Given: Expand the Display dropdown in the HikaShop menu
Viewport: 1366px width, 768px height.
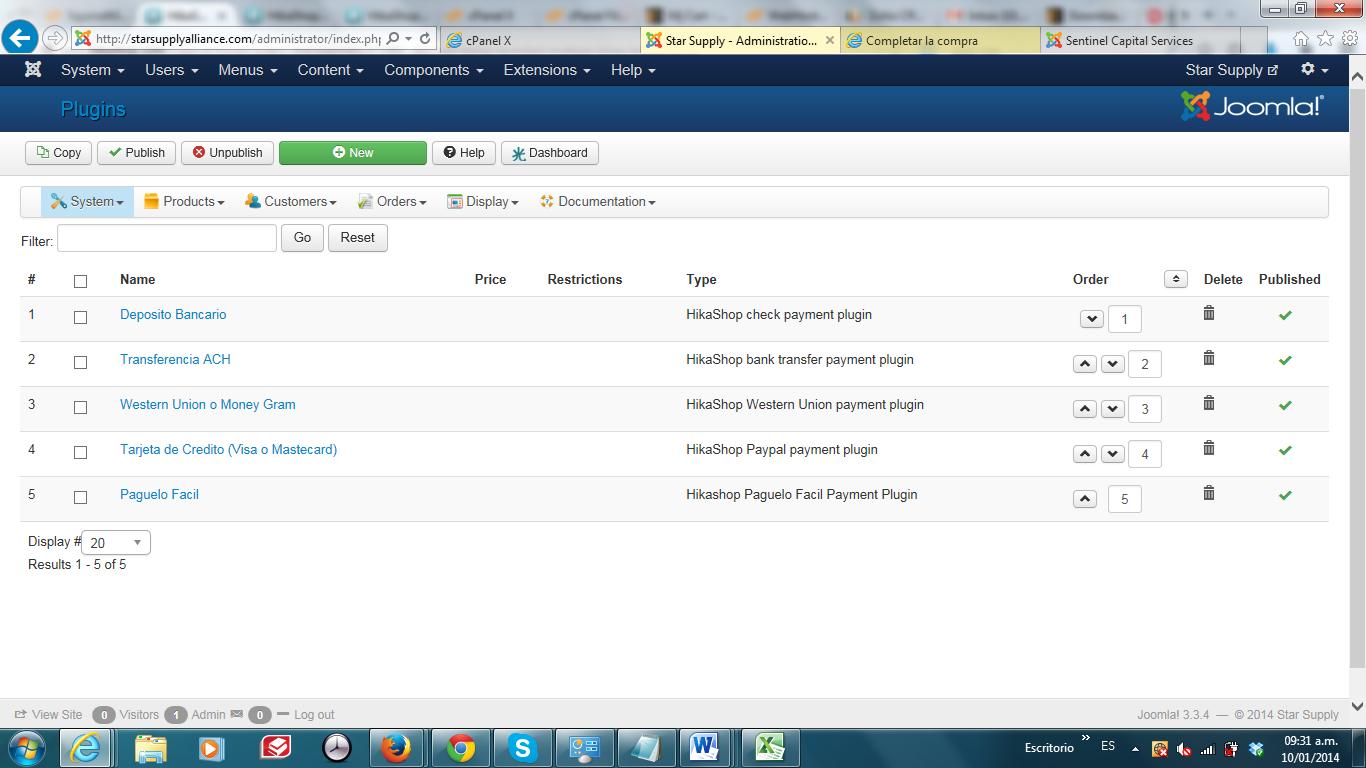Looking at the screenshot, I should [483, 202].
